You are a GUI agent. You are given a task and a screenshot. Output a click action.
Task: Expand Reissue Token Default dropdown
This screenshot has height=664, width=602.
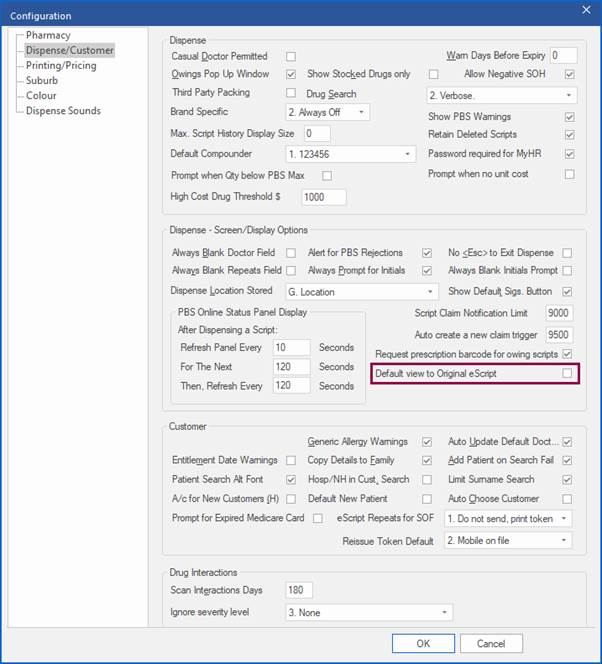click(x=508, y=540)
